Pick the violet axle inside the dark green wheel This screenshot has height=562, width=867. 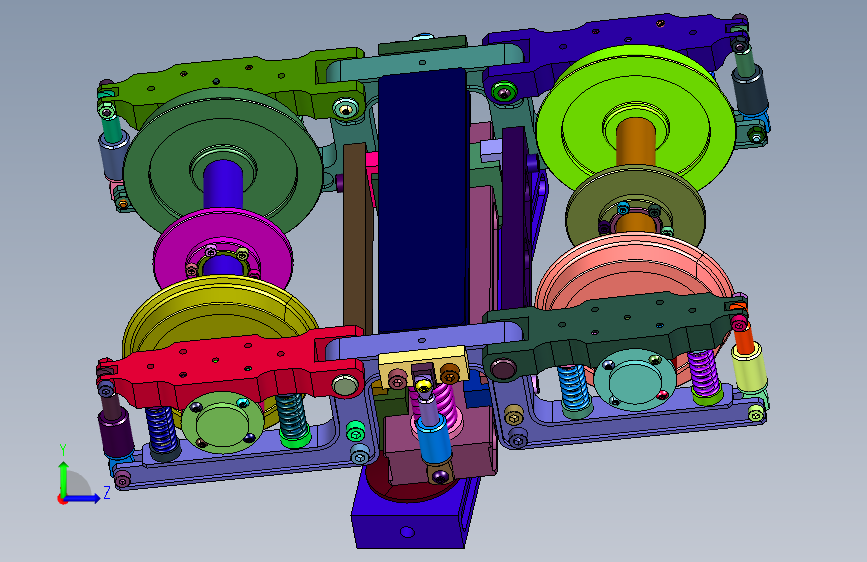pos(223,184)
